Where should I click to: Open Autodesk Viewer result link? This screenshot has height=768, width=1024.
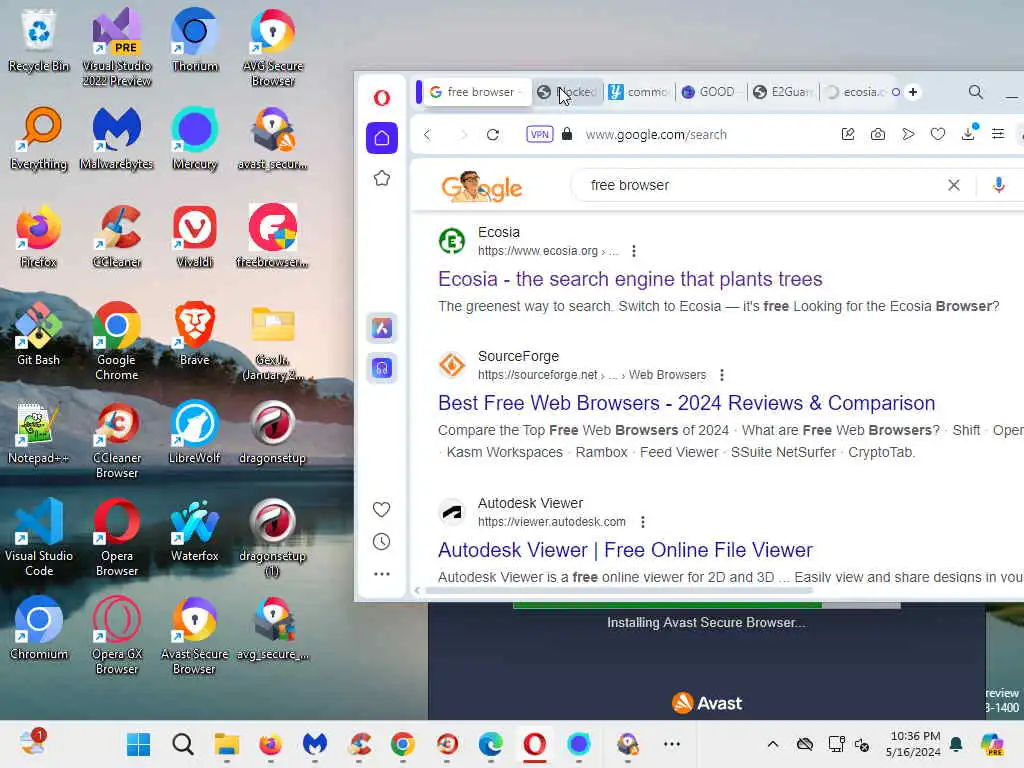625,551
